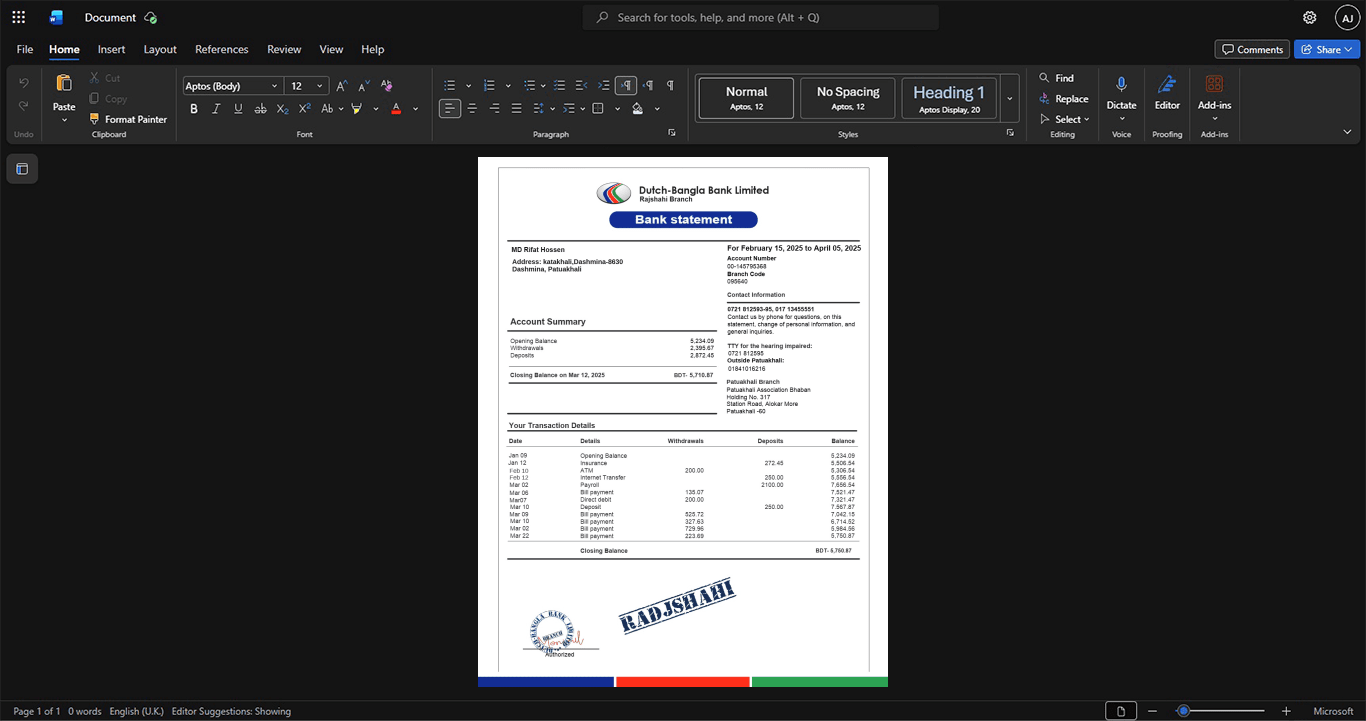
Task: Click the Change Case Ab icon
Action: click(327, 108)
